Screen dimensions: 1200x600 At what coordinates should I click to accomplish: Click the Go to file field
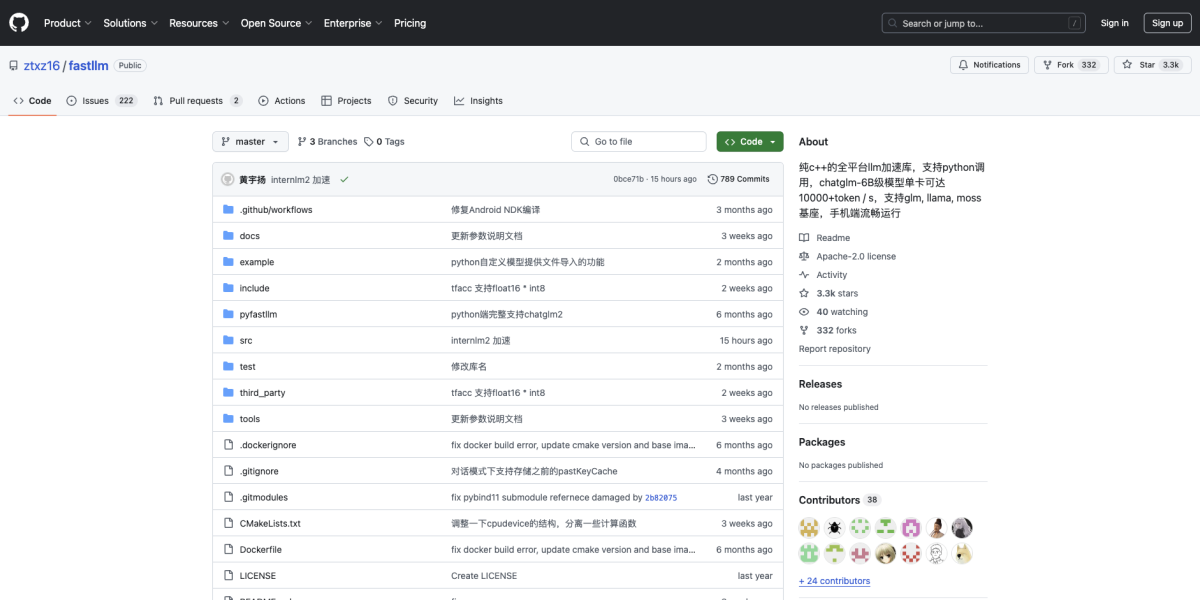coord(638,142)
